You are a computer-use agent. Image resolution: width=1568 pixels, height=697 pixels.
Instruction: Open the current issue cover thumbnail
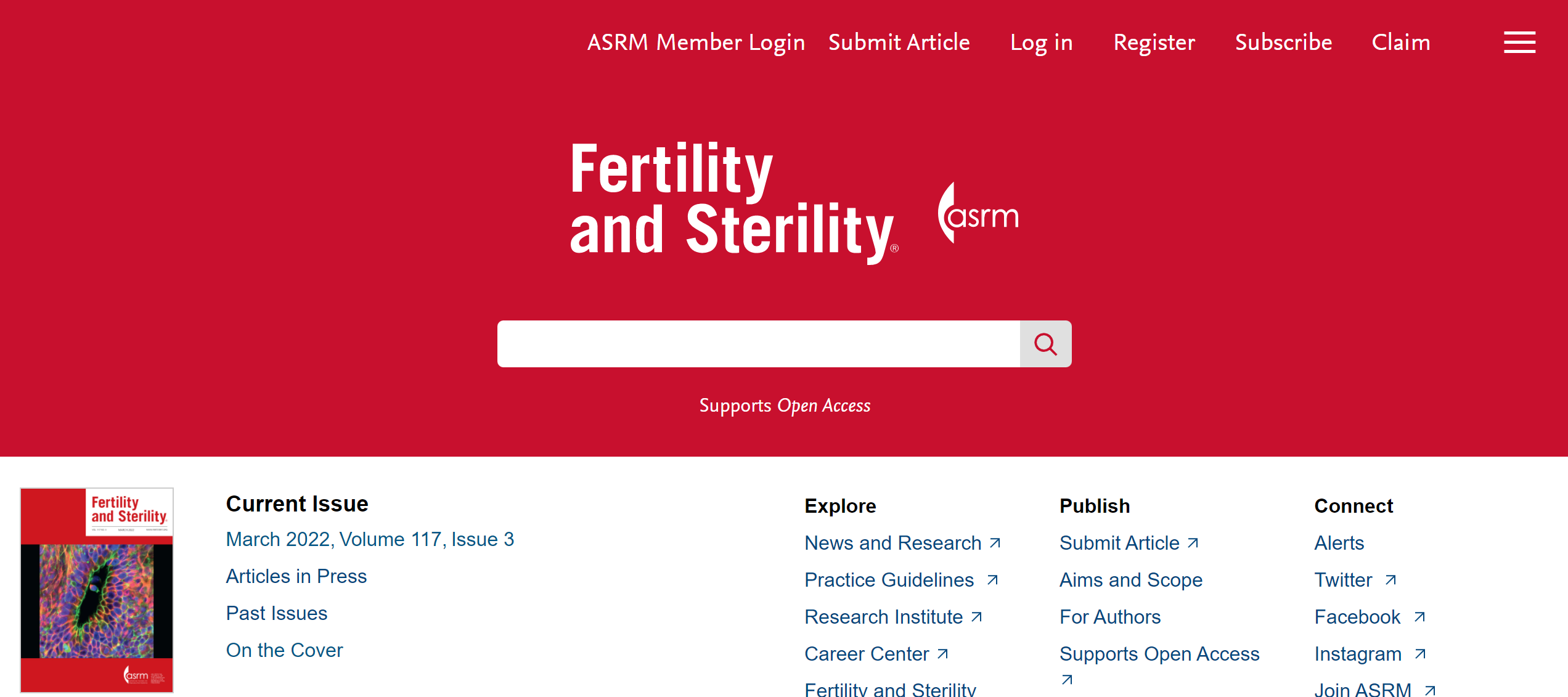(x=97, y=590)
